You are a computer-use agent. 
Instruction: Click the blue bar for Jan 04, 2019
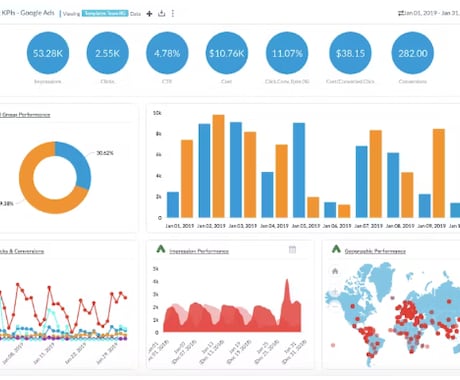267,195
